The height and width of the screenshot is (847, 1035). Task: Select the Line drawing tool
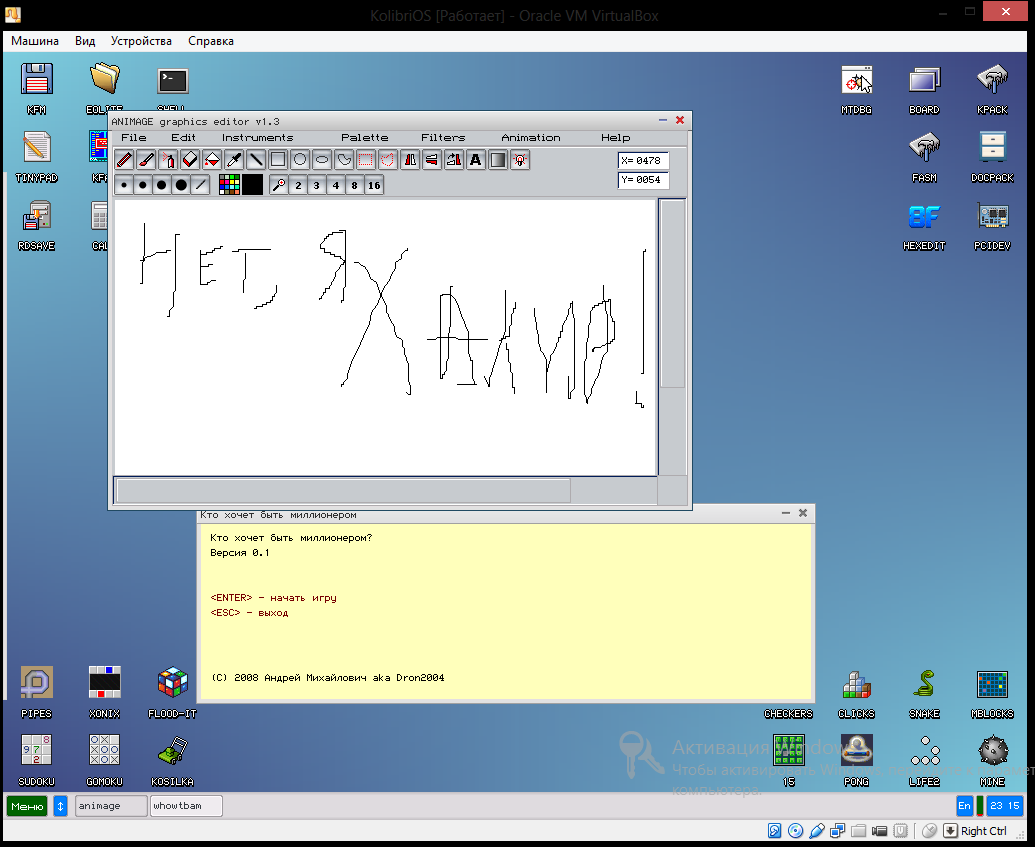[x=256, y=160]
